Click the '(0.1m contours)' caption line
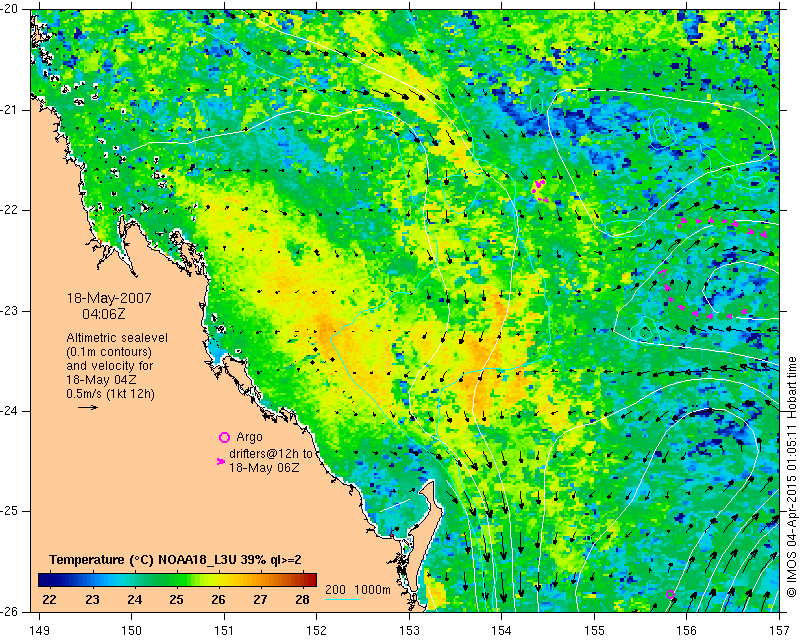This screenshot has height=640, width=800. pyautogui.click(x=109, y=352)
